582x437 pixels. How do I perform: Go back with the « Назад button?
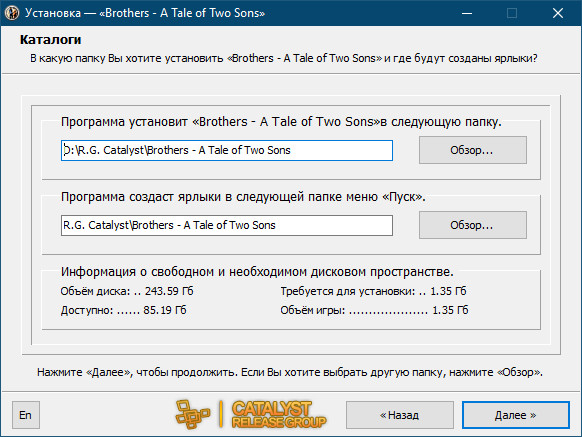[400, 415]
